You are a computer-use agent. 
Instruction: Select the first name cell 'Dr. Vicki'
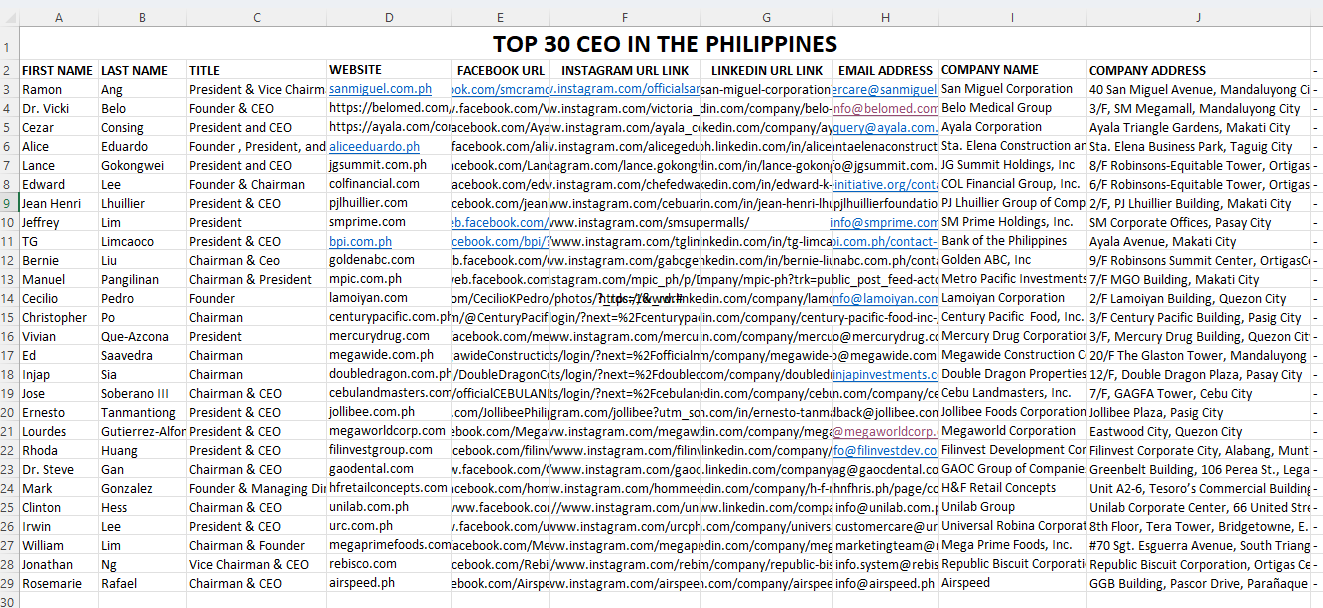[59, 108]
